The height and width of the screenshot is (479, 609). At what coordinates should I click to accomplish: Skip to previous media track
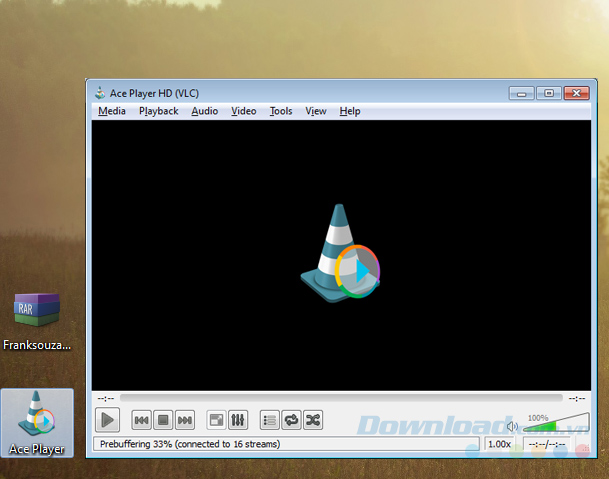point(141,420)
